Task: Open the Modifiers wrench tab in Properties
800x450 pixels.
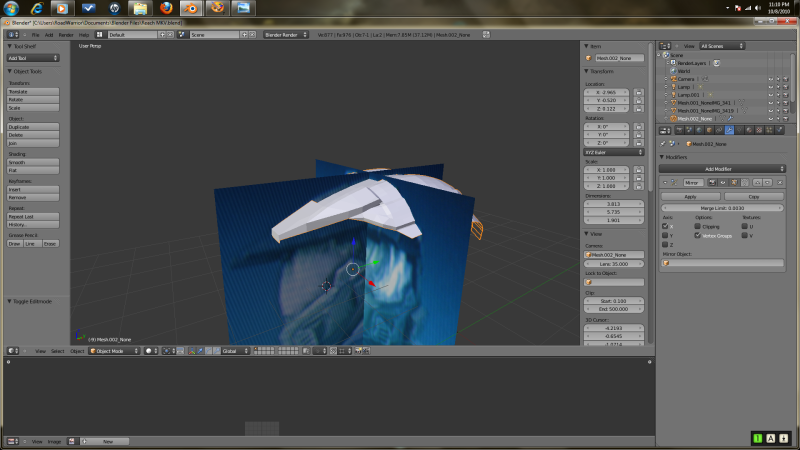Action: (729, 131)
